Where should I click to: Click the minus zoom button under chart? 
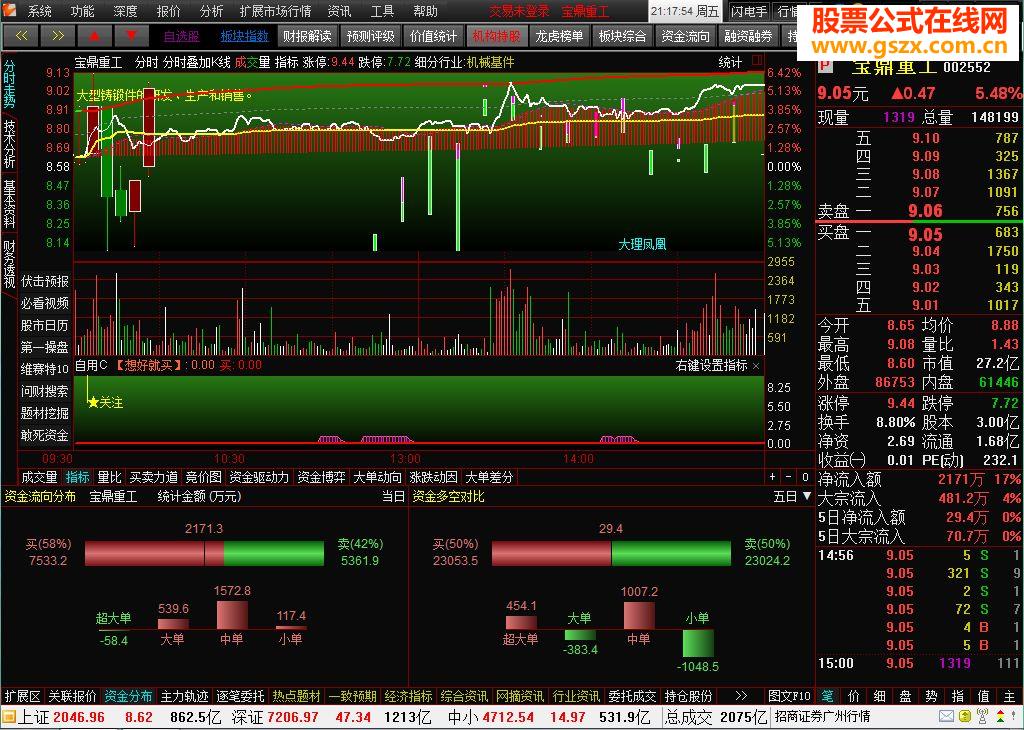789,477
